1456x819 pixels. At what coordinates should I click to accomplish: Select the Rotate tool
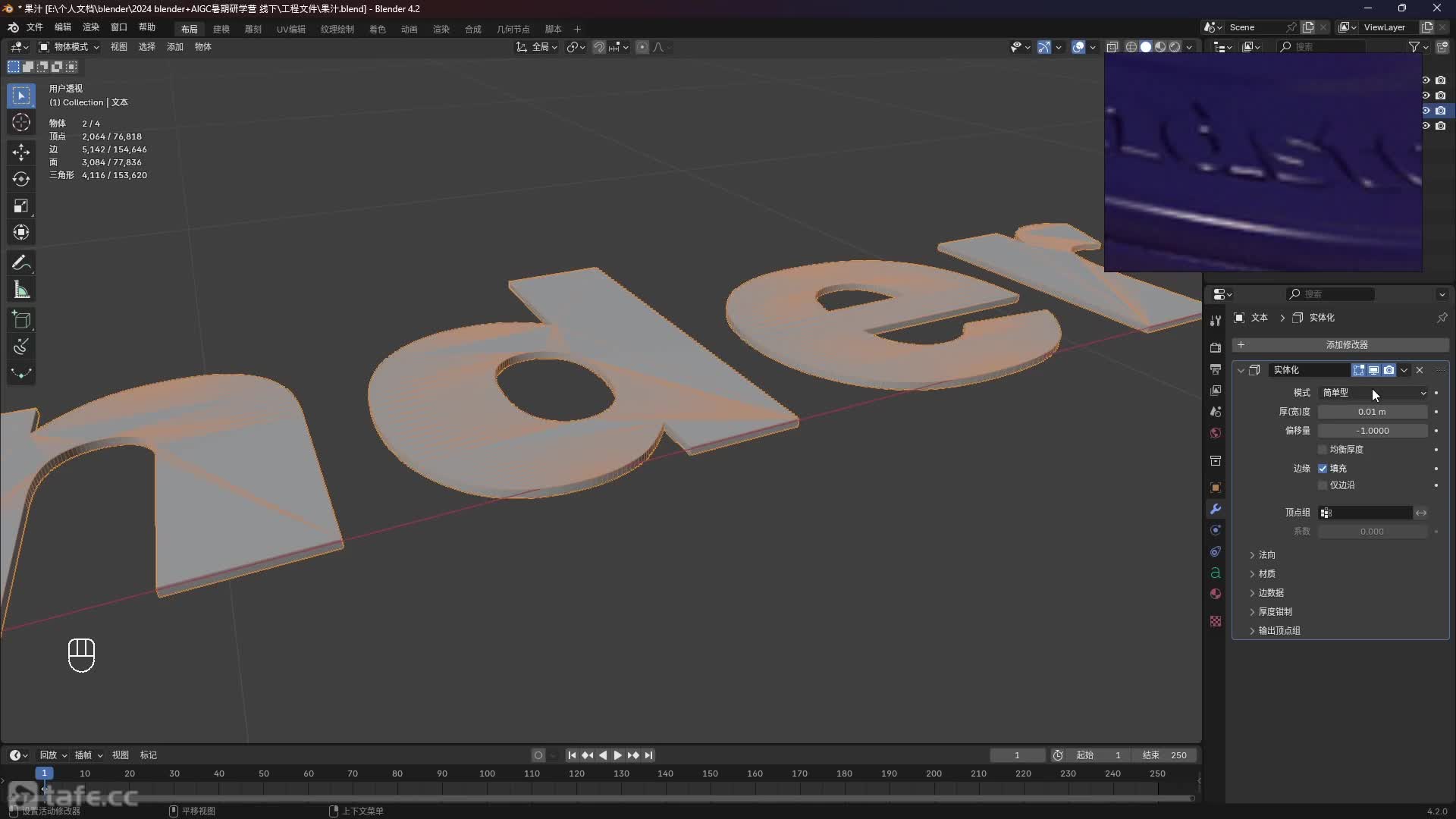click(x=21, y=179)
